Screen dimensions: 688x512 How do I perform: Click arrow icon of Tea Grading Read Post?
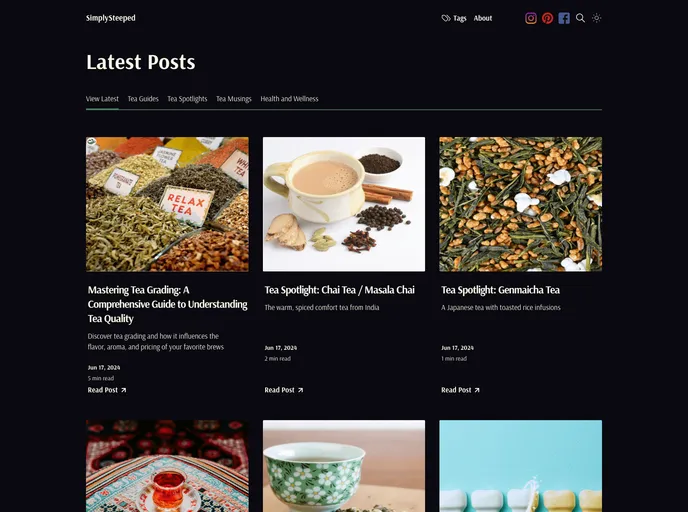[x=124, y=390]
